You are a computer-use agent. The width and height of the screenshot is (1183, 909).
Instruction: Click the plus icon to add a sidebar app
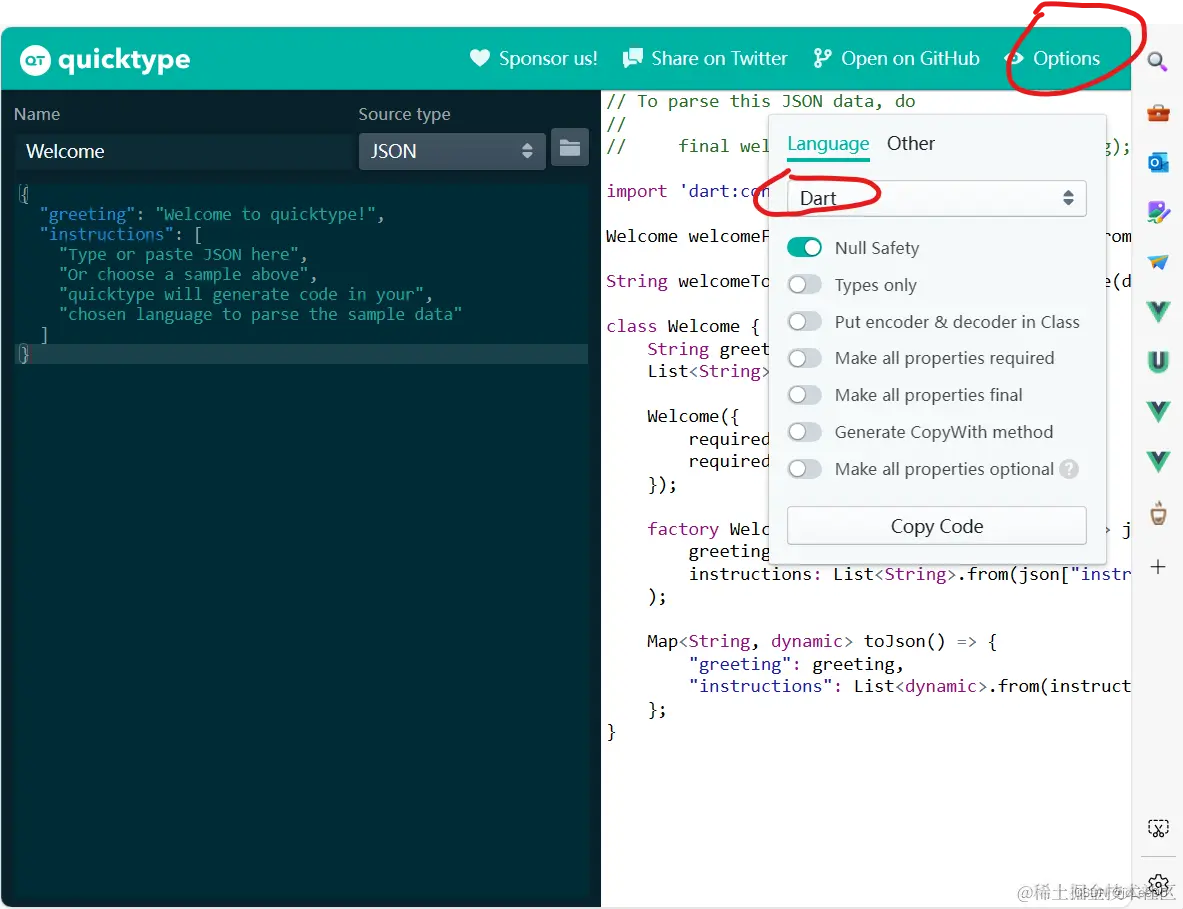[1158, 567]
